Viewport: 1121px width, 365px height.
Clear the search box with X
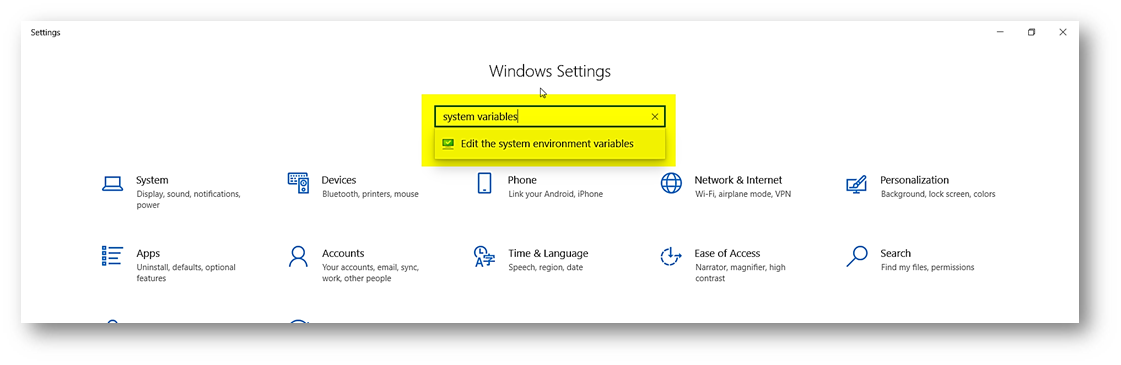click(655, 116)
